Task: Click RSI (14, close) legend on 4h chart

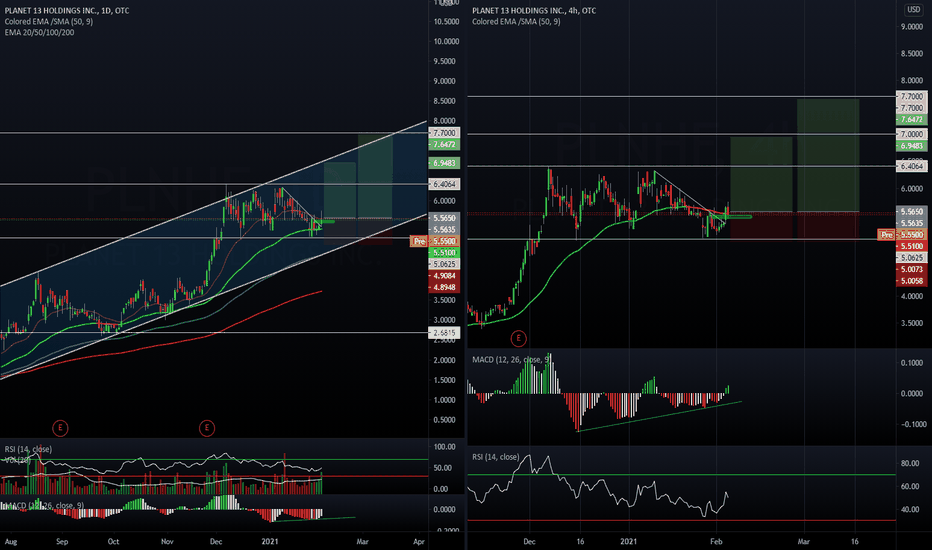Action: pos(496,457)
